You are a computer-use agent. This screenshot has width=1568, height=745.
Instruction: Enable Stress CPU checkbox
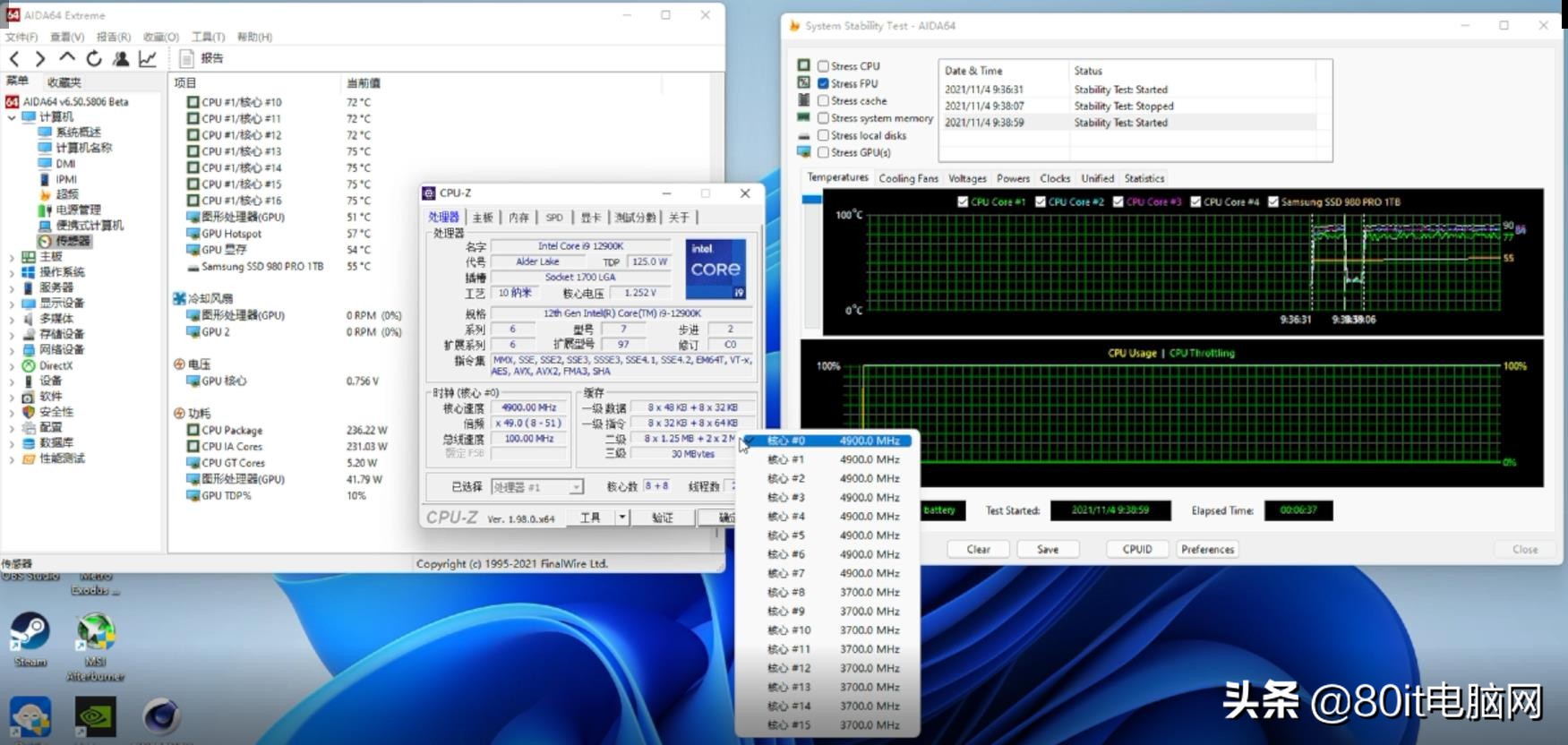tap(823, 66)
